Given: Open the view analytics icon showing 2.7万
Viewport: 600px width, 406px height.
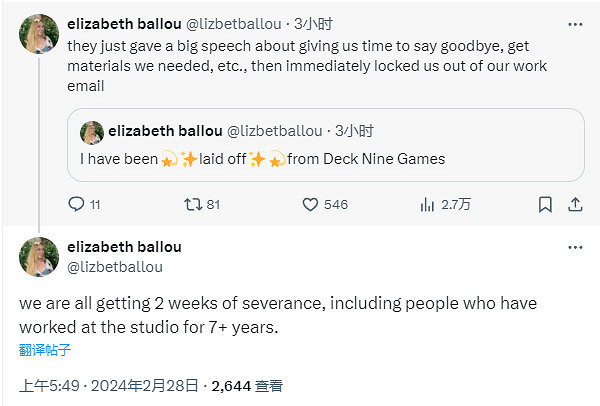Looking at the screenshot, I should [428, 204].
